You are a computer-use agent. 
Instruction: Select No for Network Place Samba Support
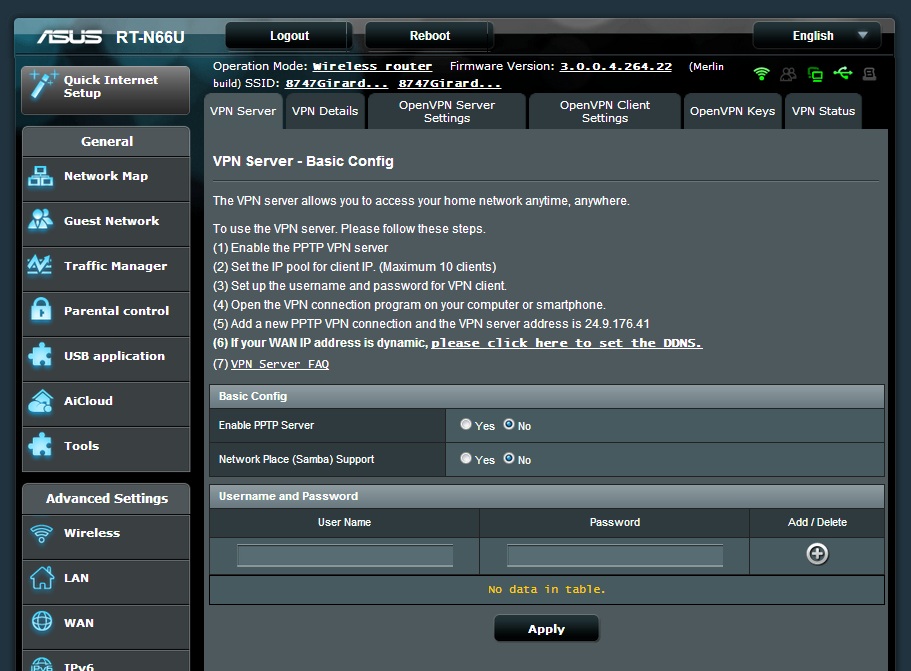coord(509,458)
